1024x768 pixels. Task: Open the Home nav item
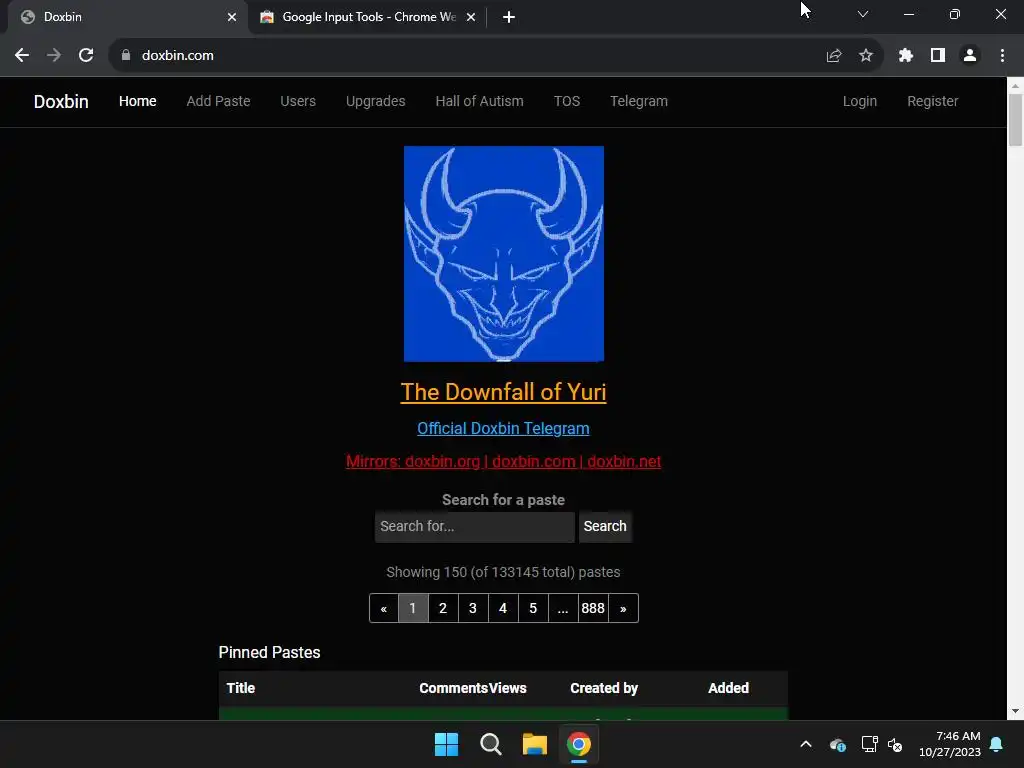pyautogui.click(x=138, y=101)
